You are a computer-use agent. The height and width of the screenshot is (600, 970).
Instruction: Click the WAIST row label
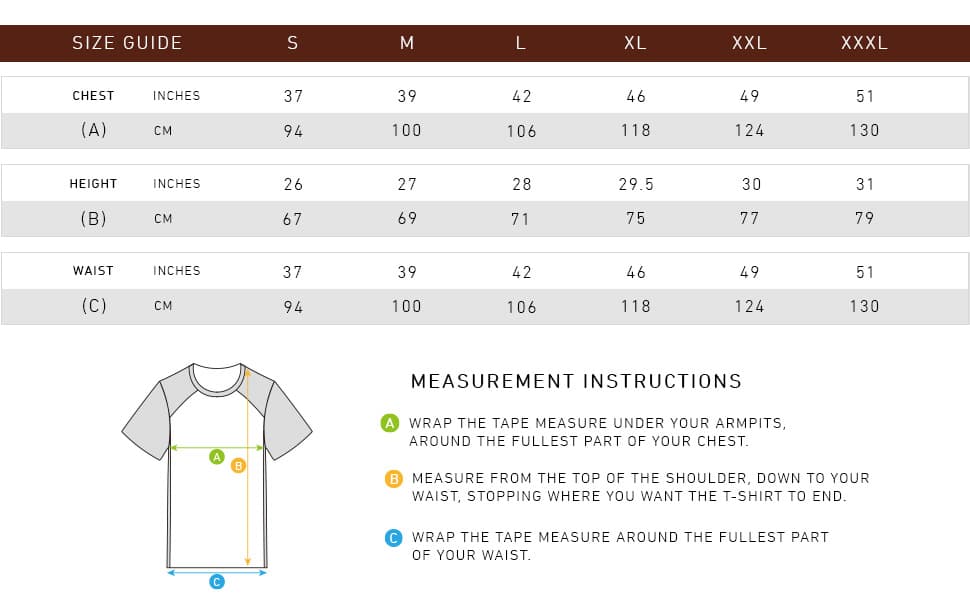[93, 271]
